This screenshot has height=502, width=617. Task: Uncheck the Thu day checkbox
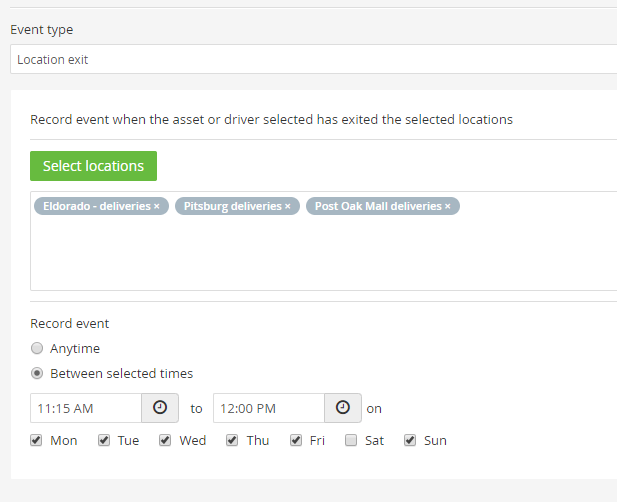coord(232,440)
